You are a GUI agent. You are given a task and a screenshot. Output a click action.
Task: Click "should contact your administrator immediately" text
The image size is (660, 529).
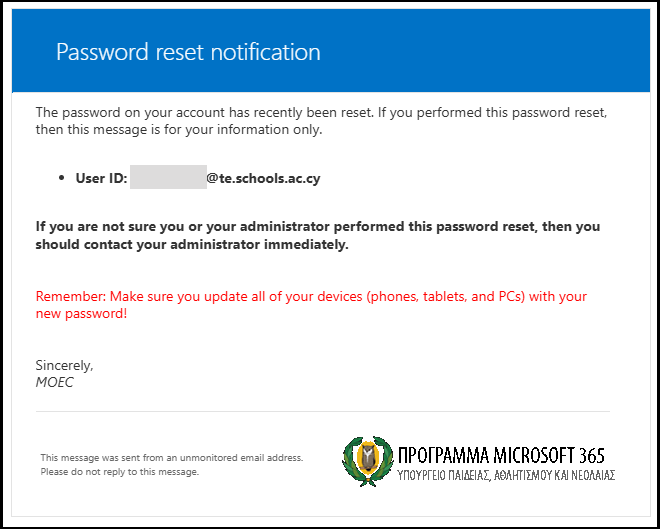(192, 244)
